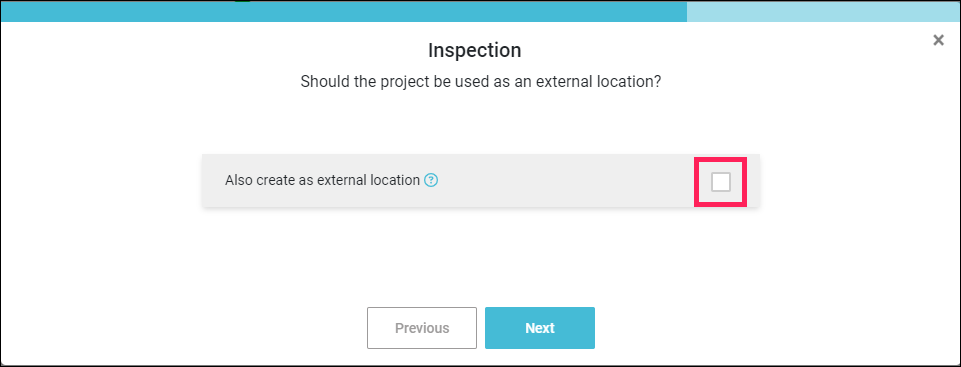961x367 pixels.
Task: Open the help tooltip beside external location
Action: tap(431, 180)
